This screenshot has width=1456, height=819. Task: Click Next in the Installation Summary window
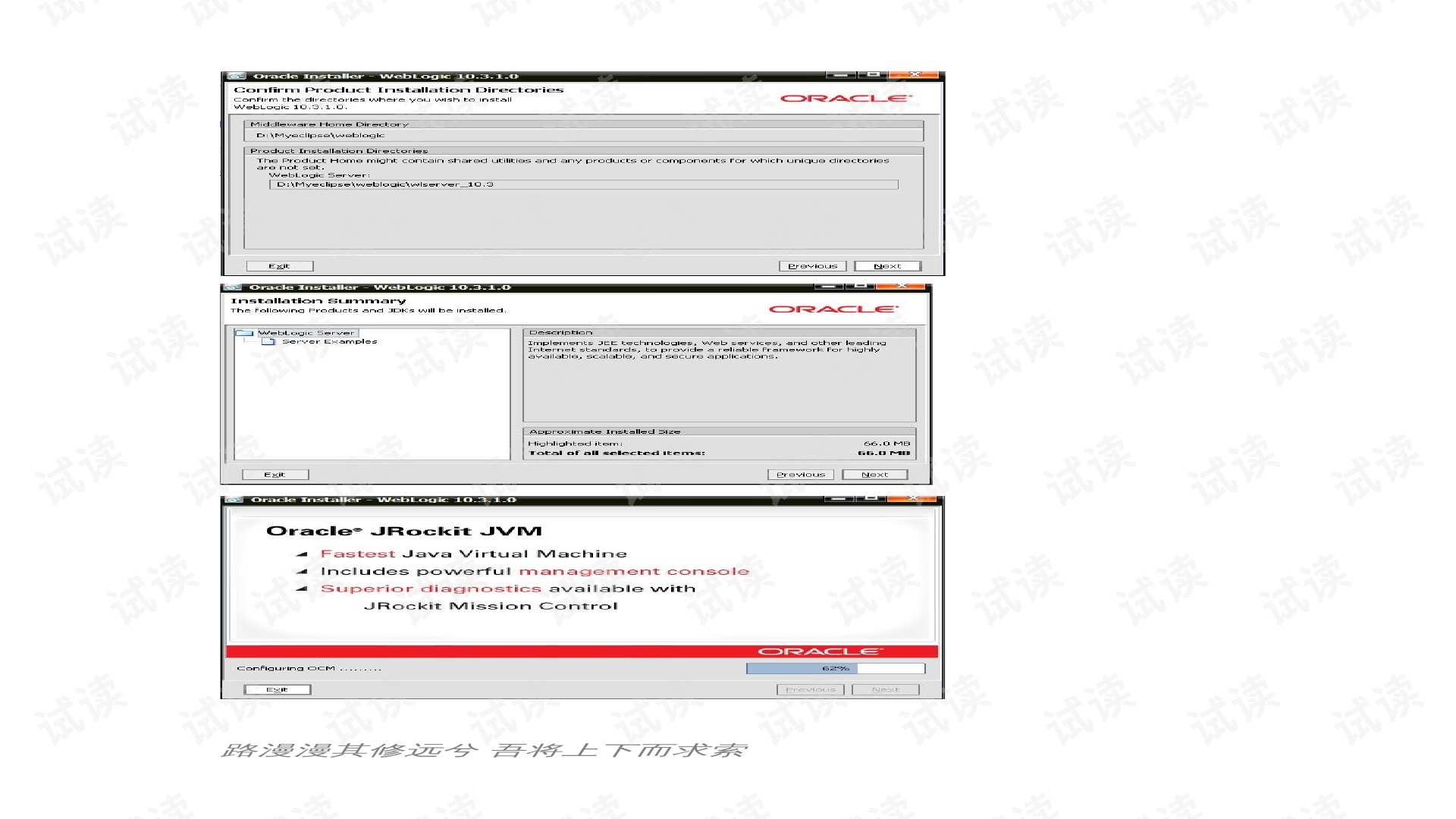(875, 475)
